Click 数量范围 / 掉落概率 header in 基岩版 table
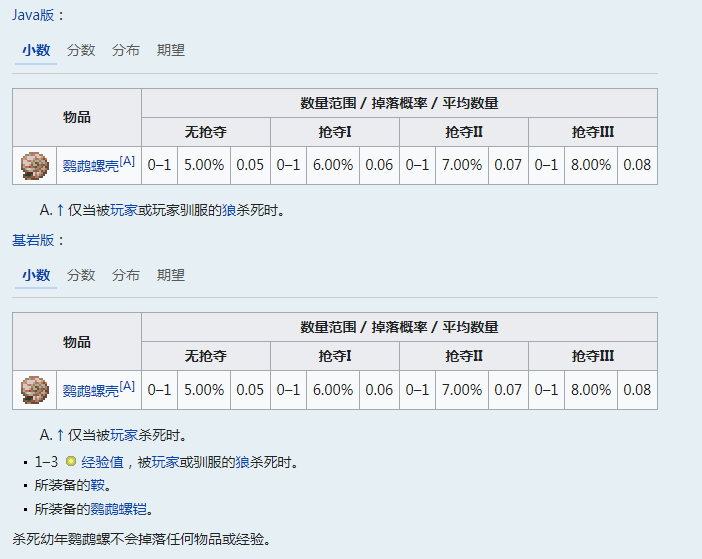The height and width of the screenshot is (559, 702). [x=399, y=327]
